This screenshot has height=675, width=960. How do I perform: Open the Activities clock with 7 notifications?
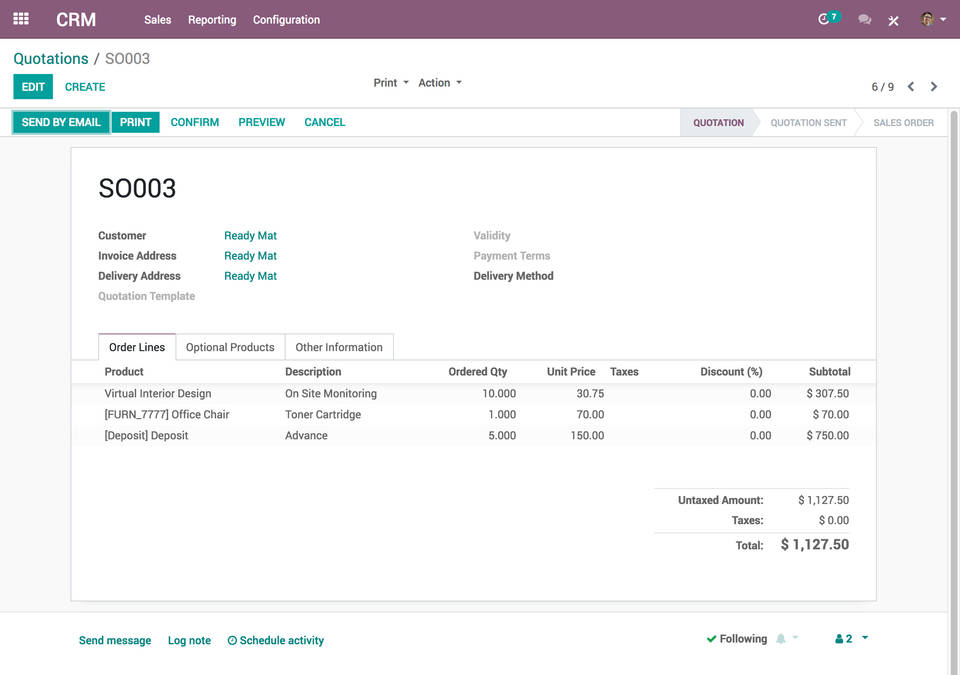pyautogui.click(x=825, y=19)
